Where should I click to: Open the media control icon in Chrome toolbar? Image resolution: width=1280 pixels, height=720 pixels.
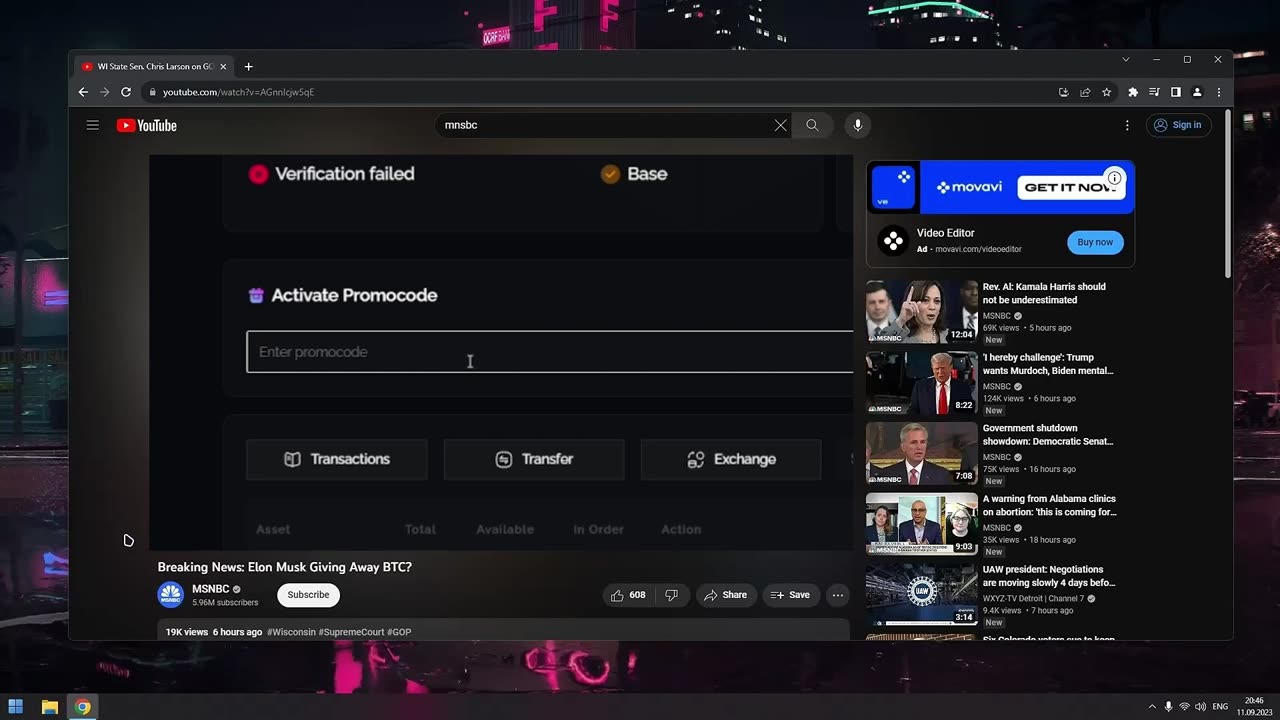coord(1155,92)
